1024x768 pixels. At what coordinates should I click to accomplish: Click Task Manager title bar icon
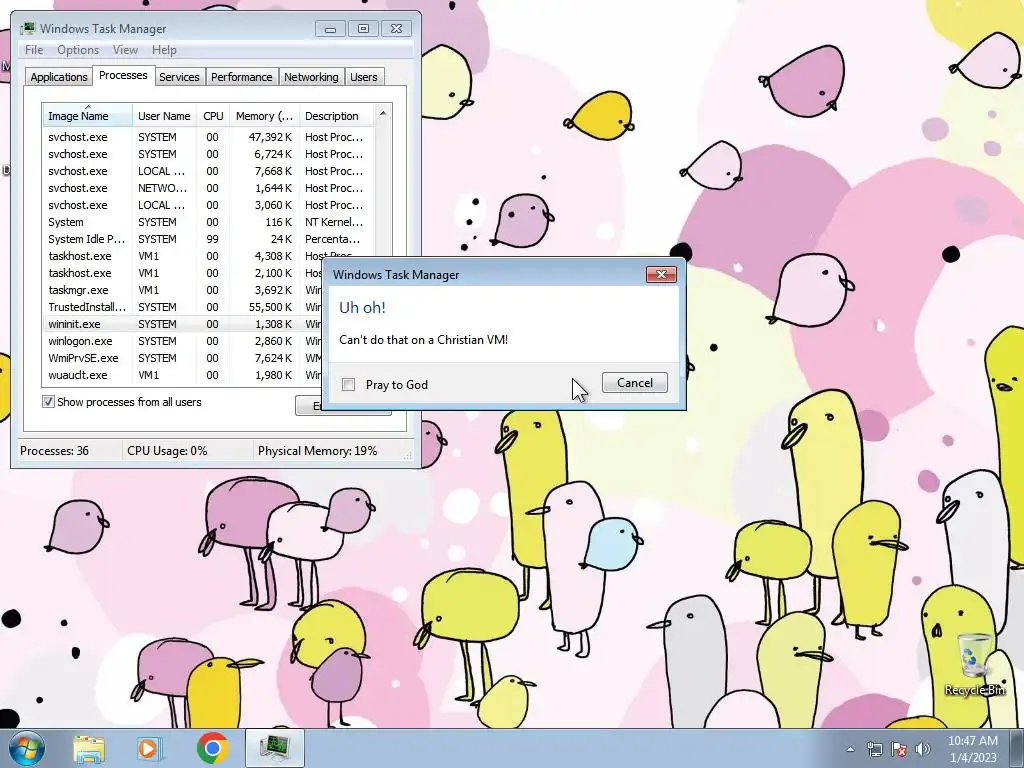(27, 29)
